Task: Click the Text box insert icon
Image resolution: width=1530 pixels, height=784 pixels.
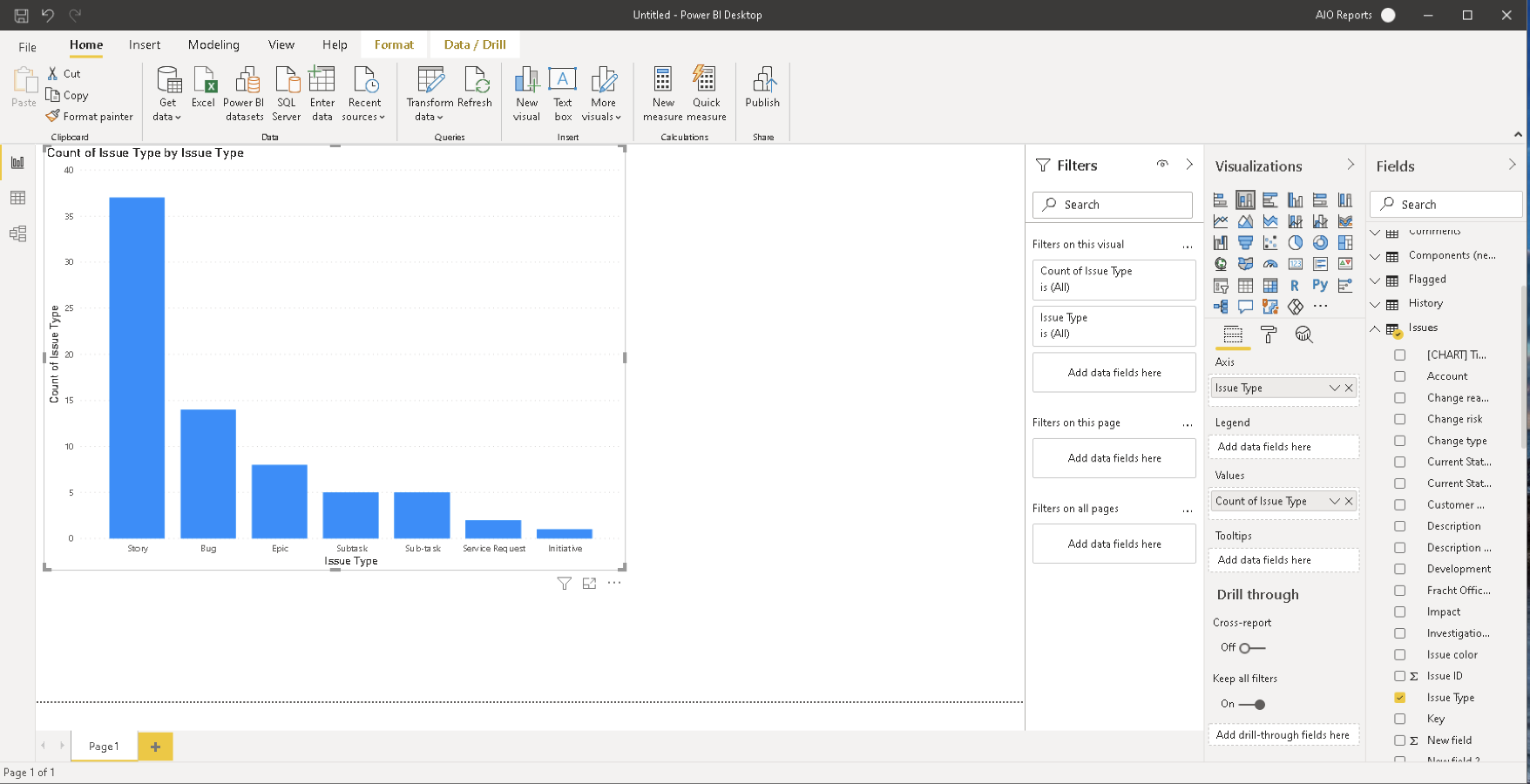Action: (x=563, y=91)
